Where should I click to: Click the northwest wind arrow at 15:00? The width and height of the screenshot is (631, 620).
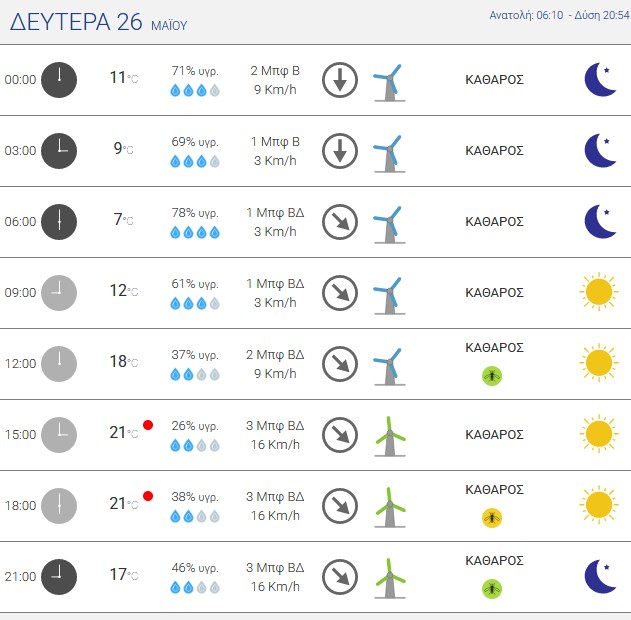[x=340, y=435]
